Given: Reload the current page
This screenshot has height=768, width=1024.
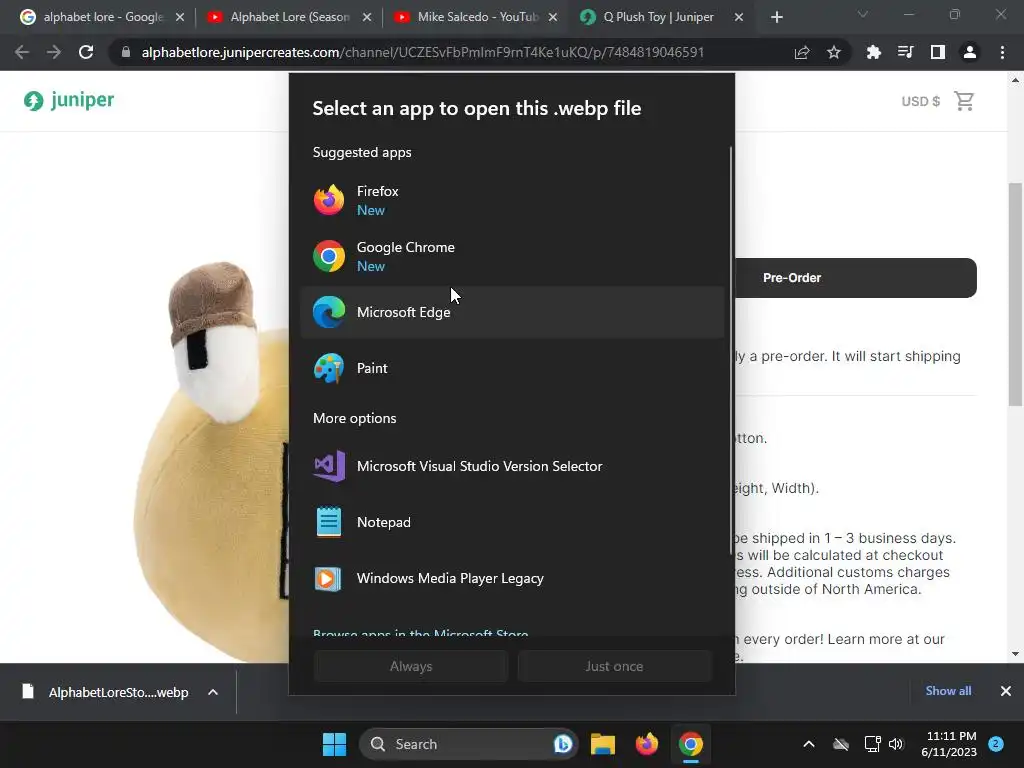Looking at the screenshot, I should pos(86,52).
